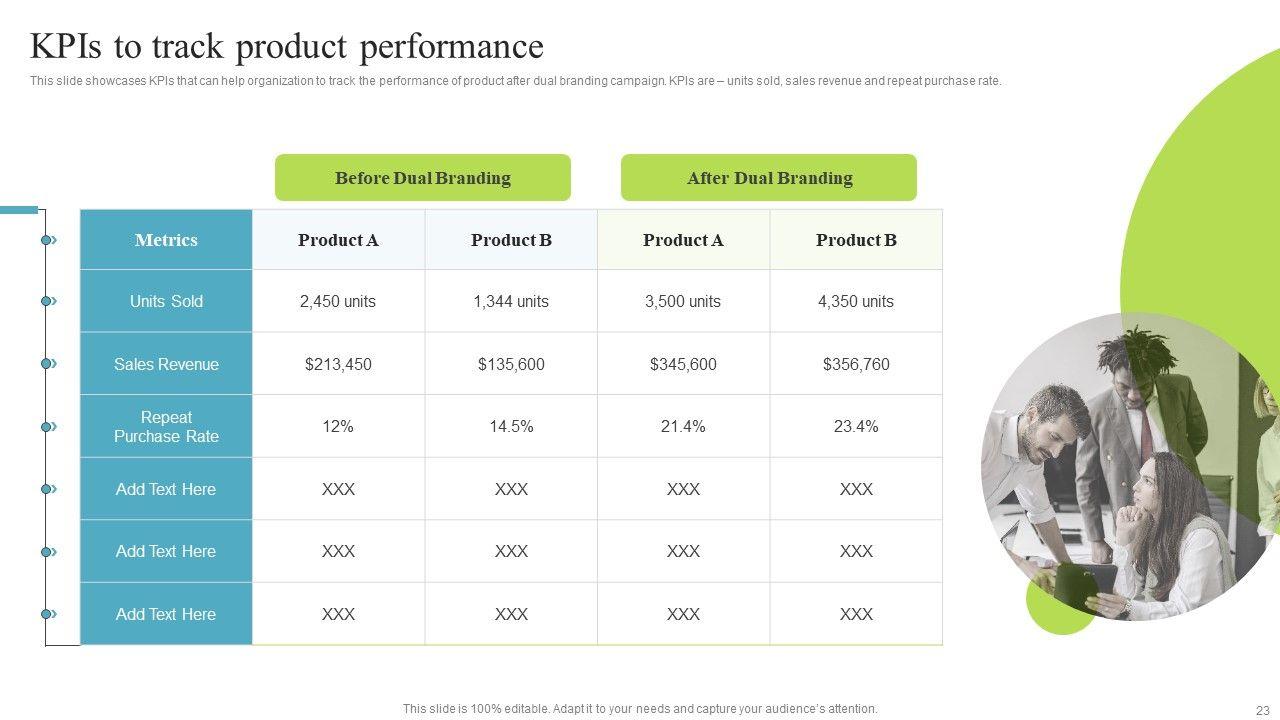1280x720 pixels.
Task: Click the bullet marker beside first Add Text Here
Action: pyautogui.click(x=48, y=489)
